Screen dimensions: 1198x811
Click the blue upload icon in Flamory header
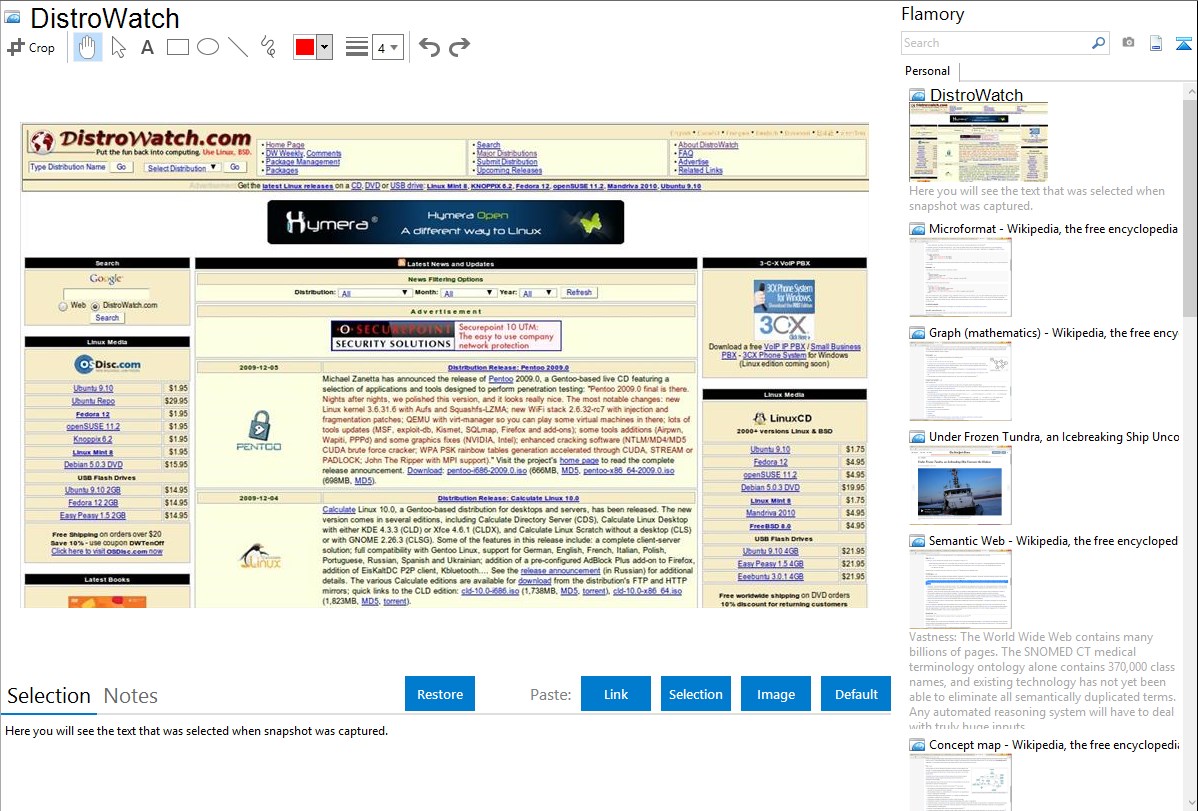coord(1183,44)
